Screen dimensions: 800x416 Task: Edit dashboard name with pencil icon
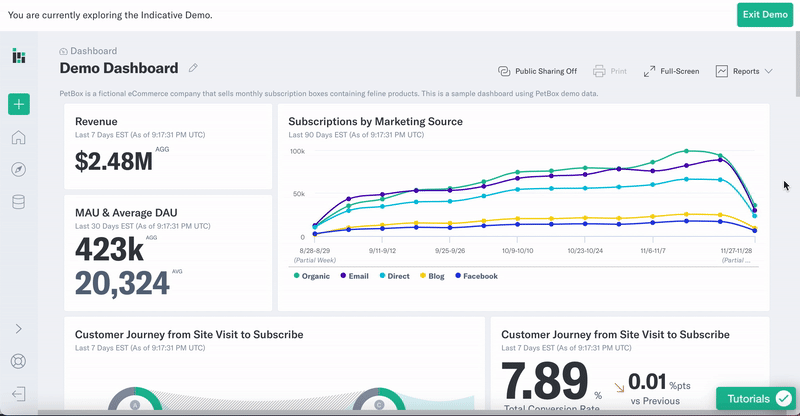tap(193, 68)
